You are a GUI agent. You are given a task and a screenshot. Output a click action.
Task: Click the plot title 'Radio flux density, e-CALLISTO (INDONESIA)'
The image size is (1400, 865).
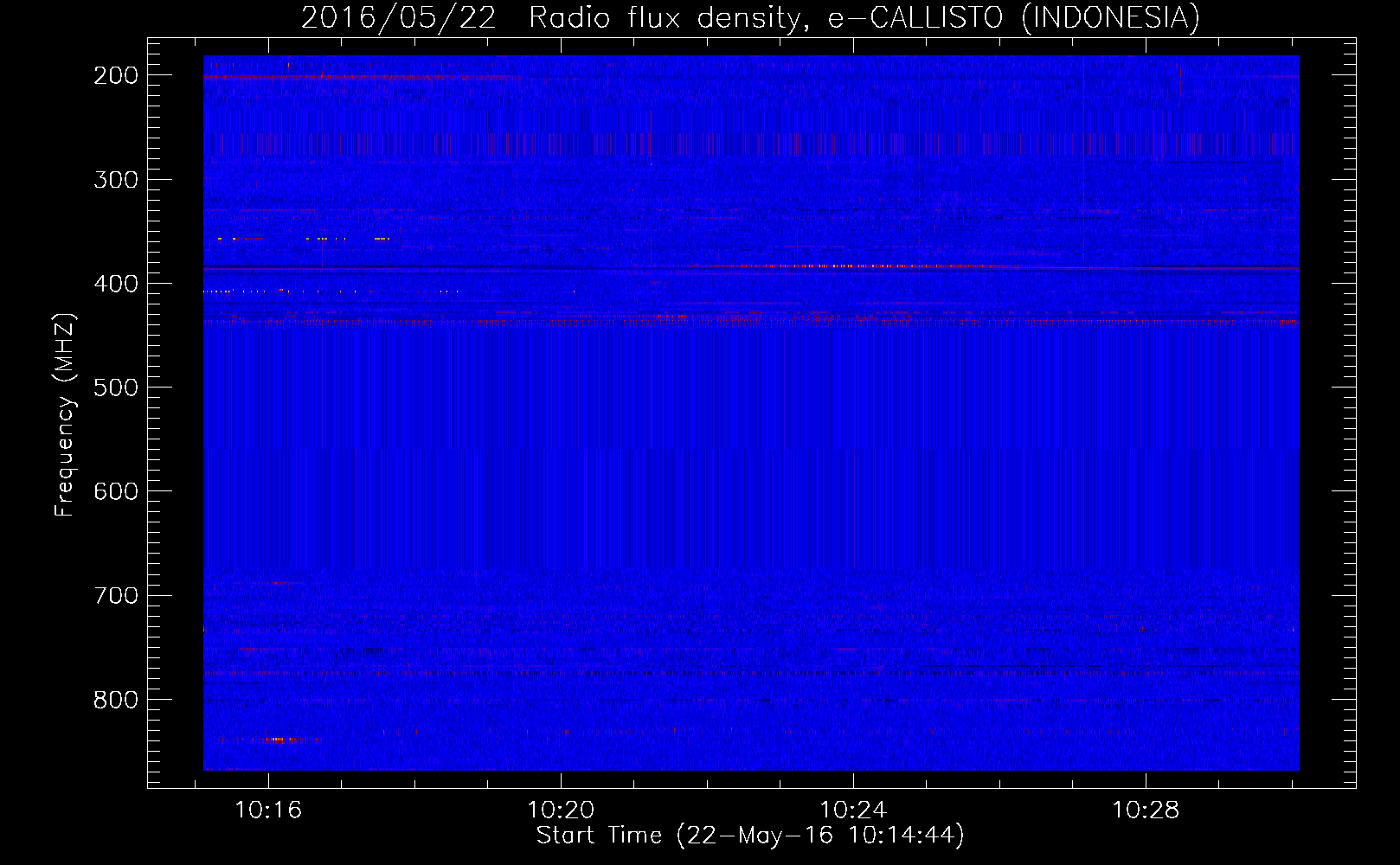coord(864,17)
